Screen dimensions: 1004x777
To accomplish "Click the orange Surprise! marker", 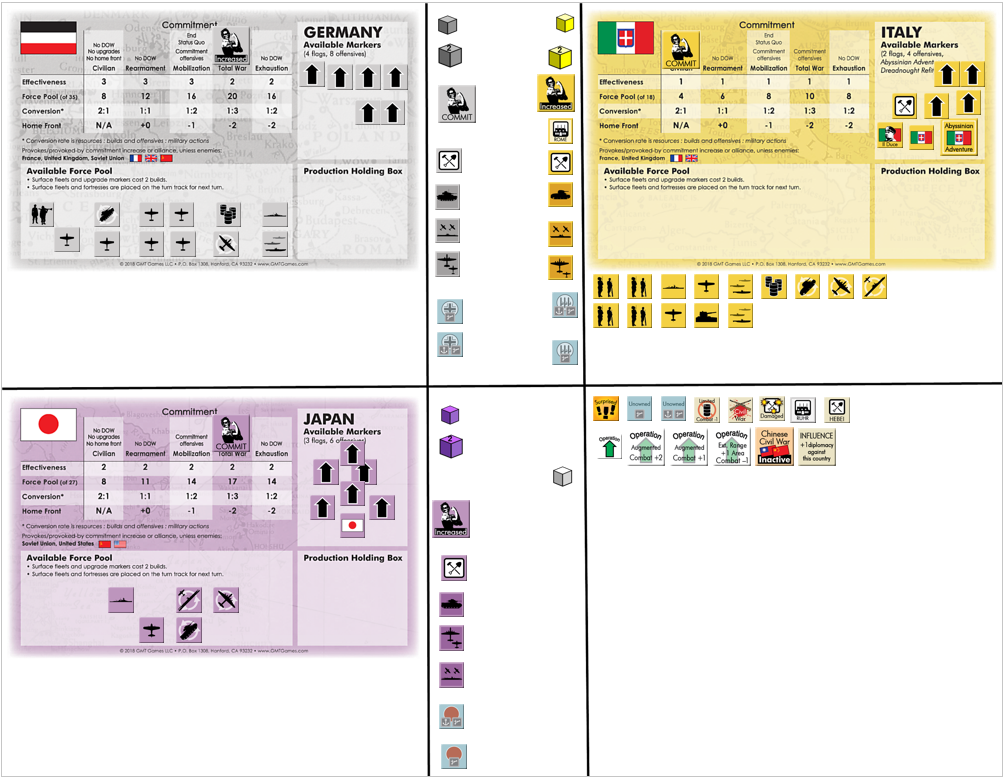I will pyautogui.click(x=606, y=409).
